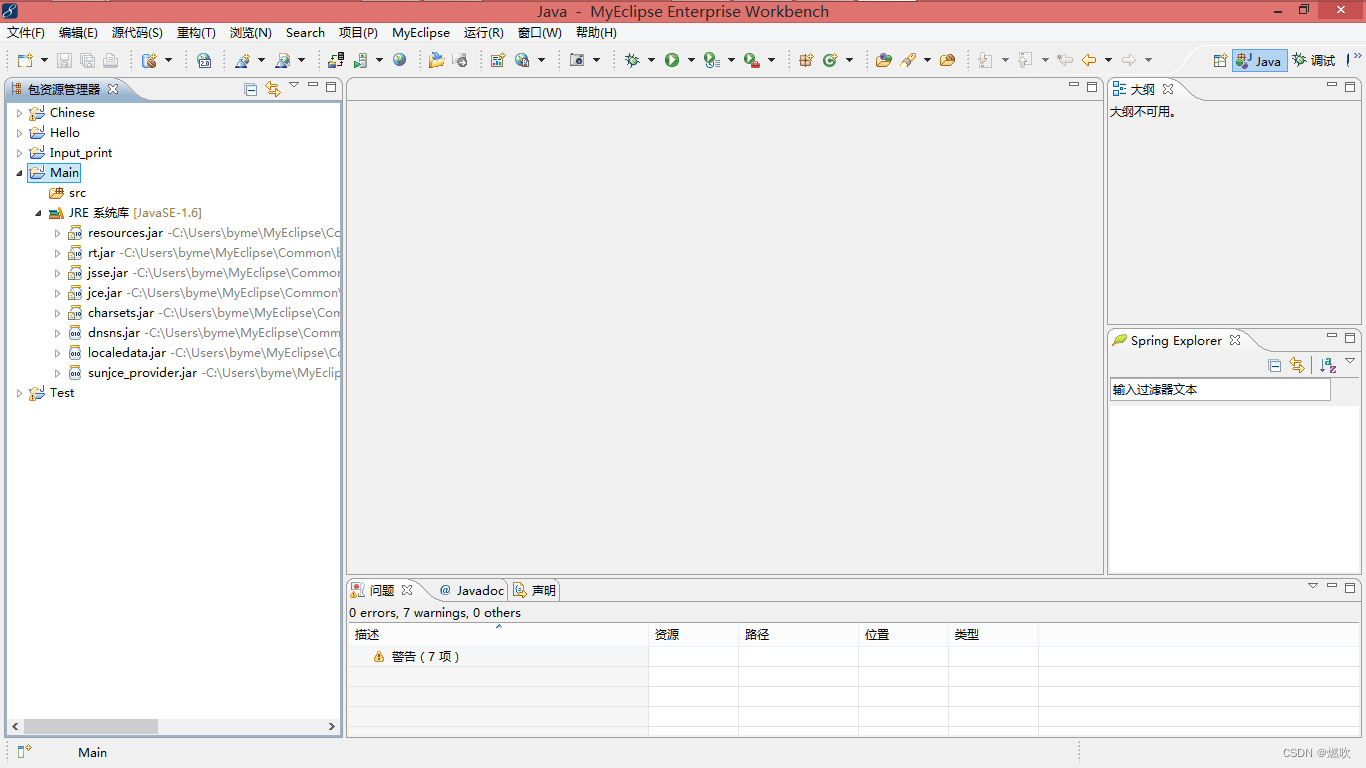The width and height of the screenshot is (1366, 768).
Task: Open the Back history dropdown arrow
Action: (x=1108, y=60)
